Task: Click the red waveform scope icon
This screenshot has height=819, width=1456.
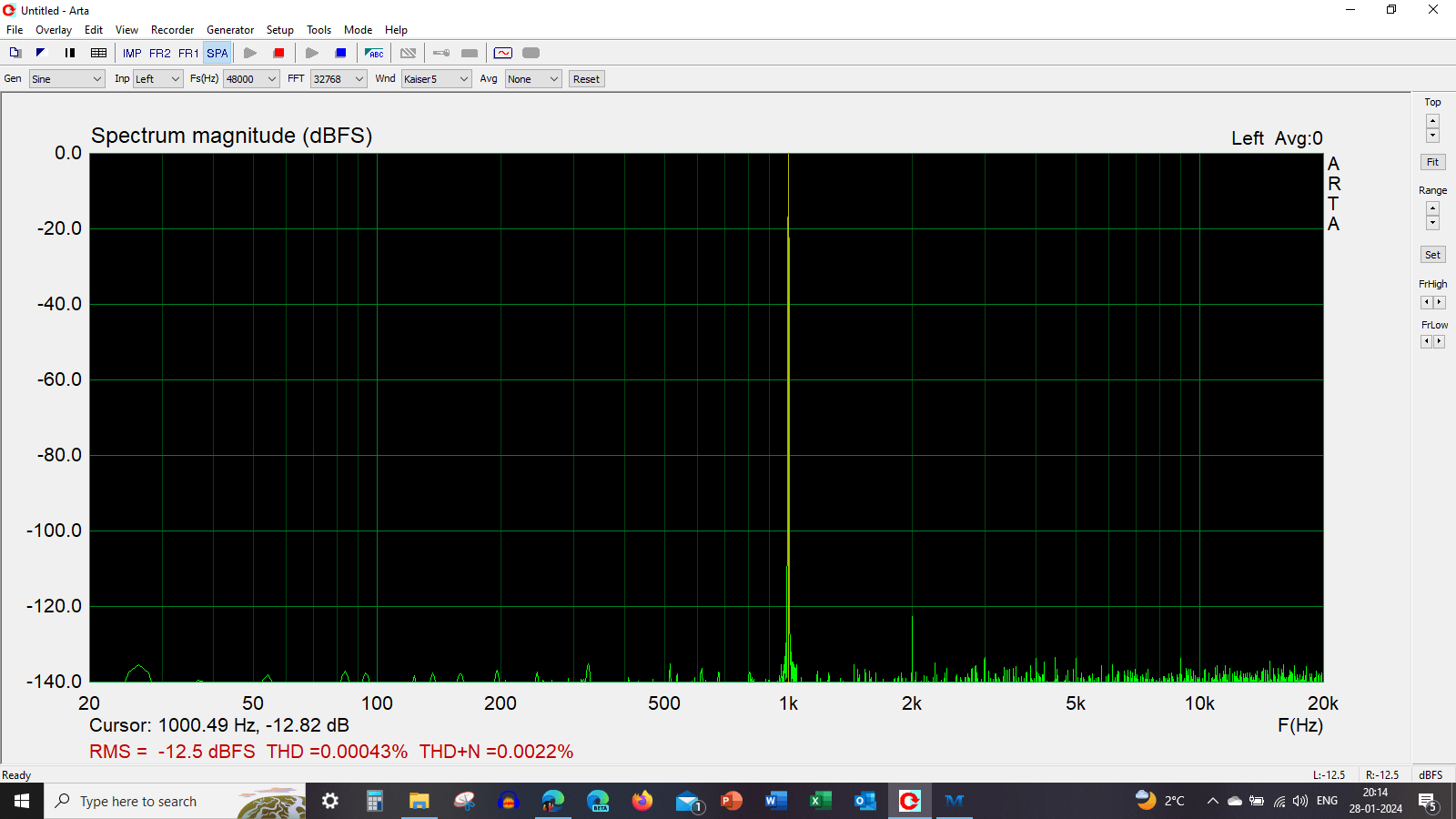Action: 503,53
